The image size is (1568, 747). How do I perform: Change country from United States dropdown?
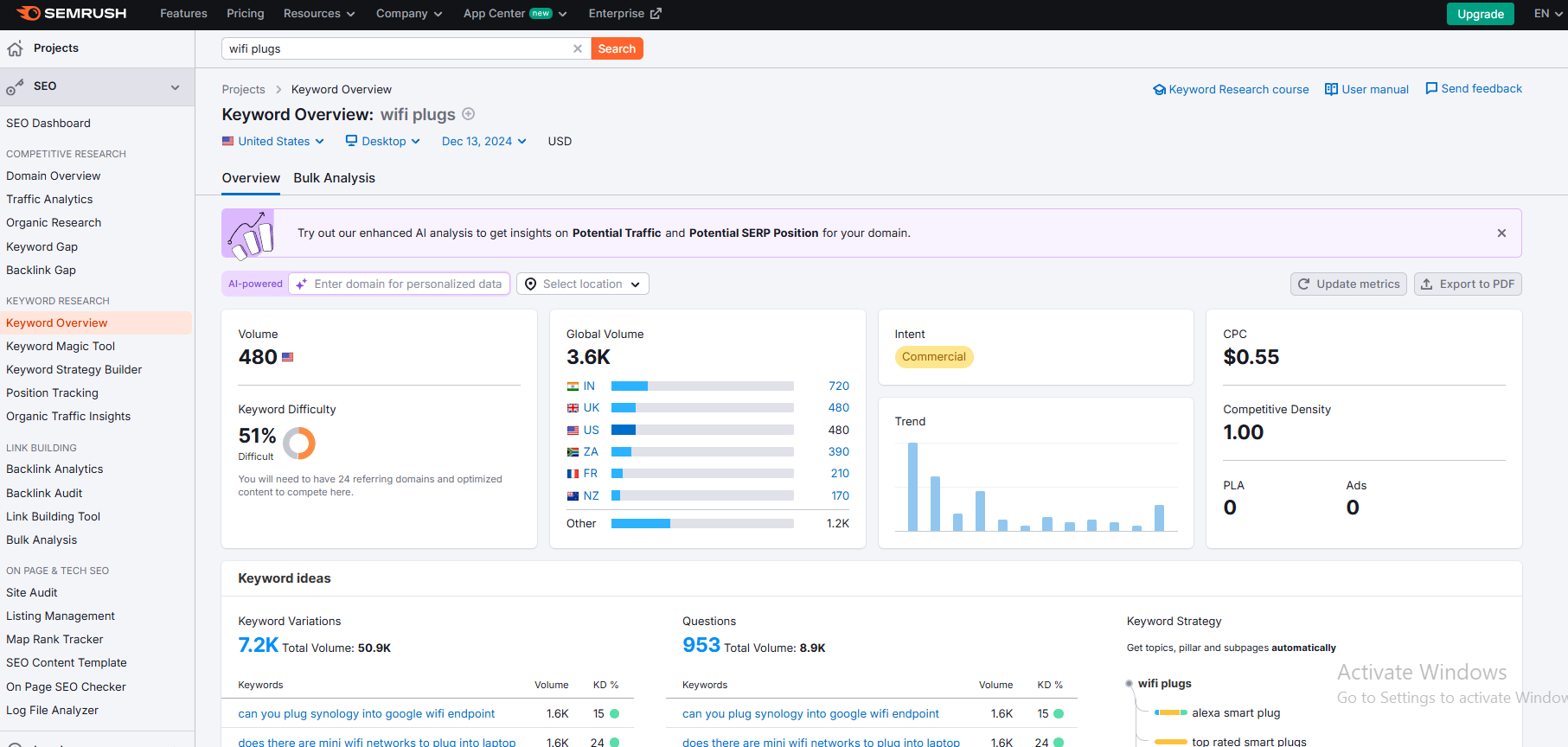coord(273,141)
